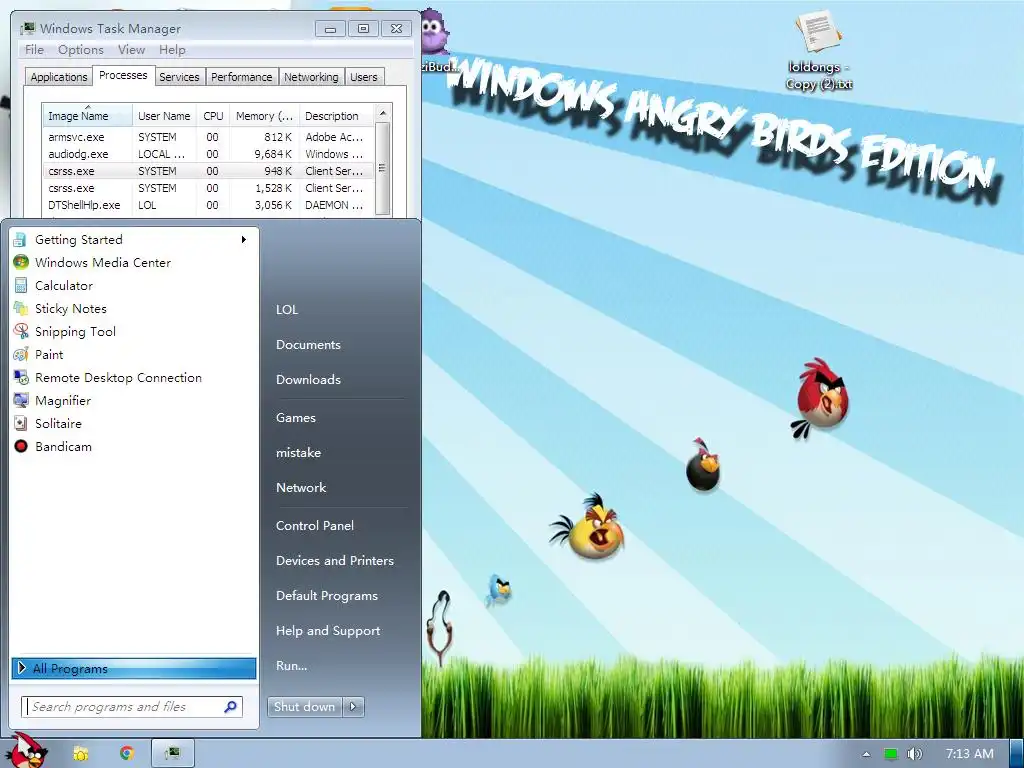The height and width of the screenshot is (768, 1024).
Task: Select loldongs - Copy (2).txt desktop file
Action: (x=818, y=50)
